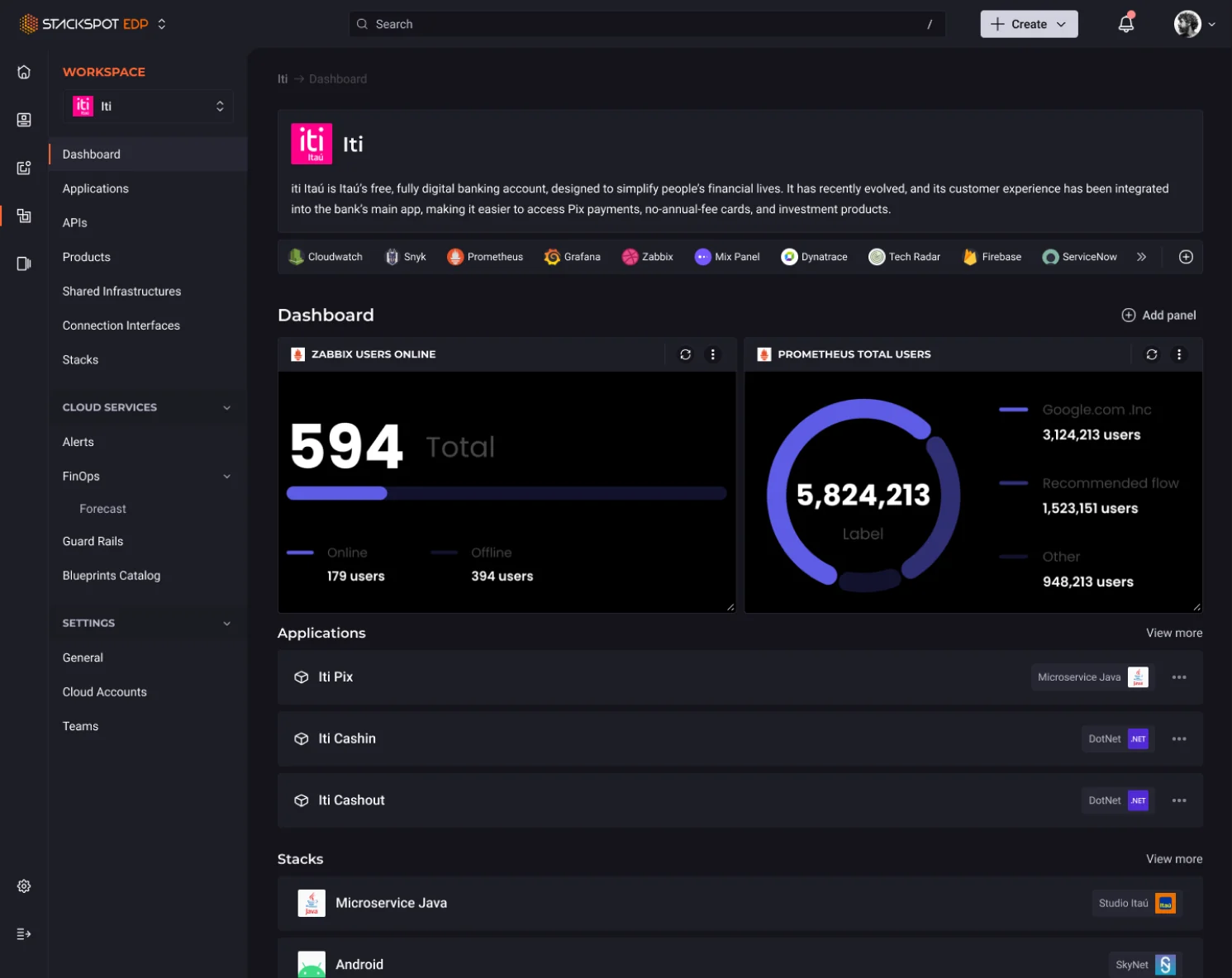
Task: Open more options for Iti Cashout
Action: point(1179,800)
